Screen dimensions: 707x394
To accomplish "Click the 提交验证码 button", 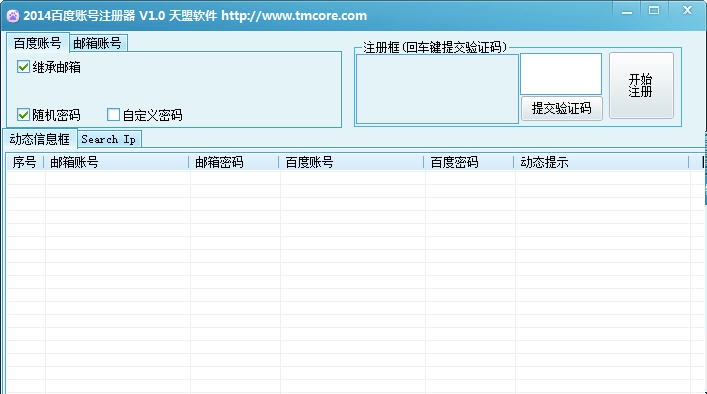I will click(x=561, y=108).
